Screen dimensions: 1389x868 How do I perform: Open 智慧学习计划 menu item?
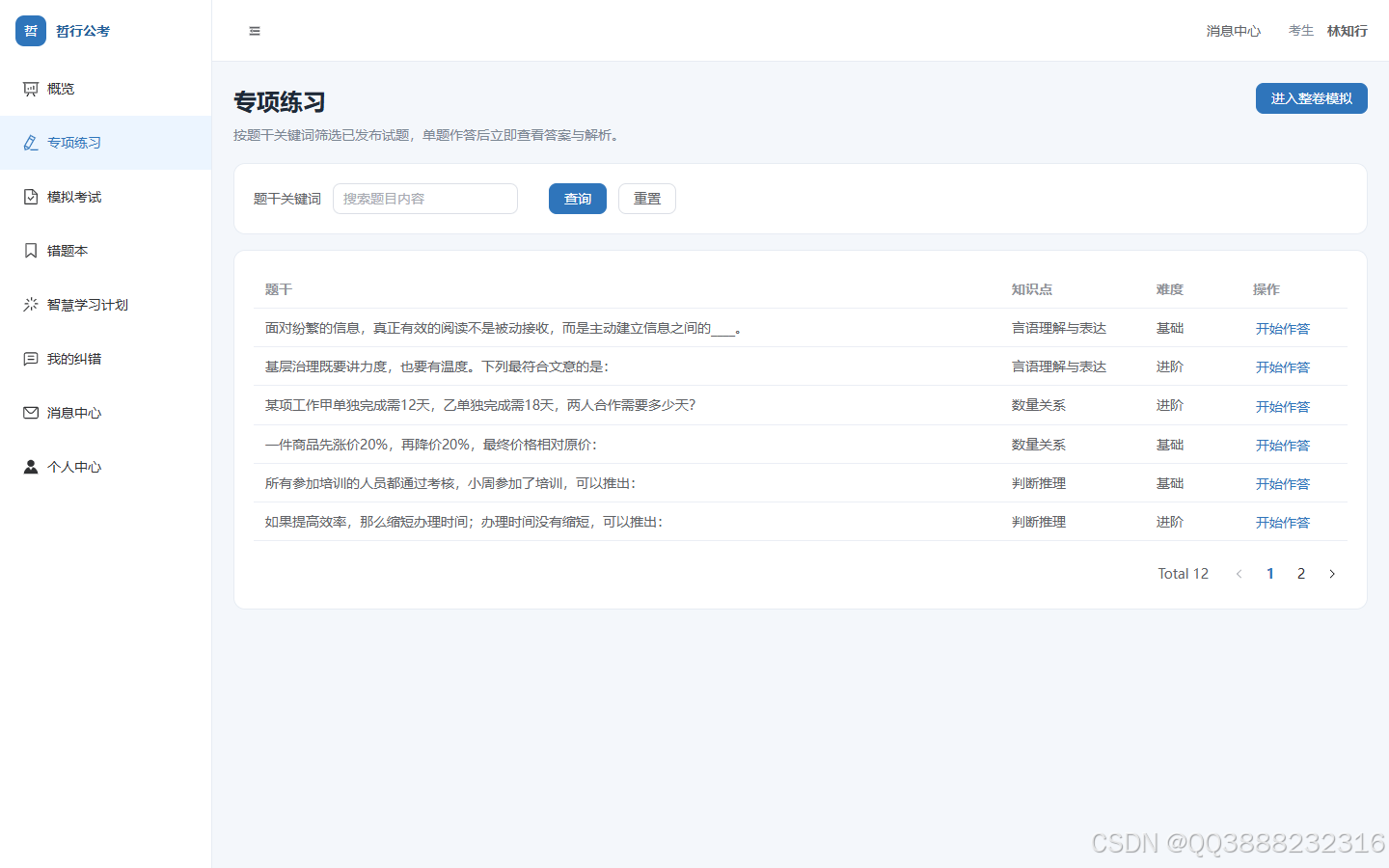pyautogui.click(x=106, y=305)
